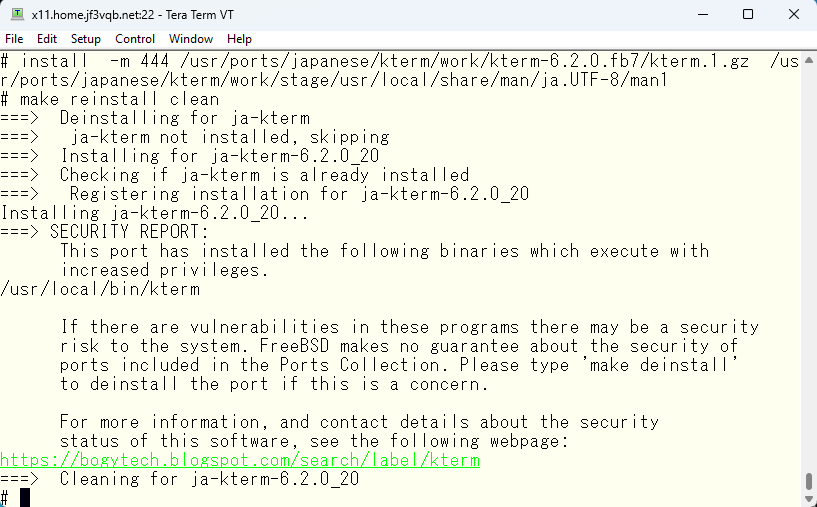
Task: Click the /usr/local/bin/kterm path line
Action: pos(100,289)
